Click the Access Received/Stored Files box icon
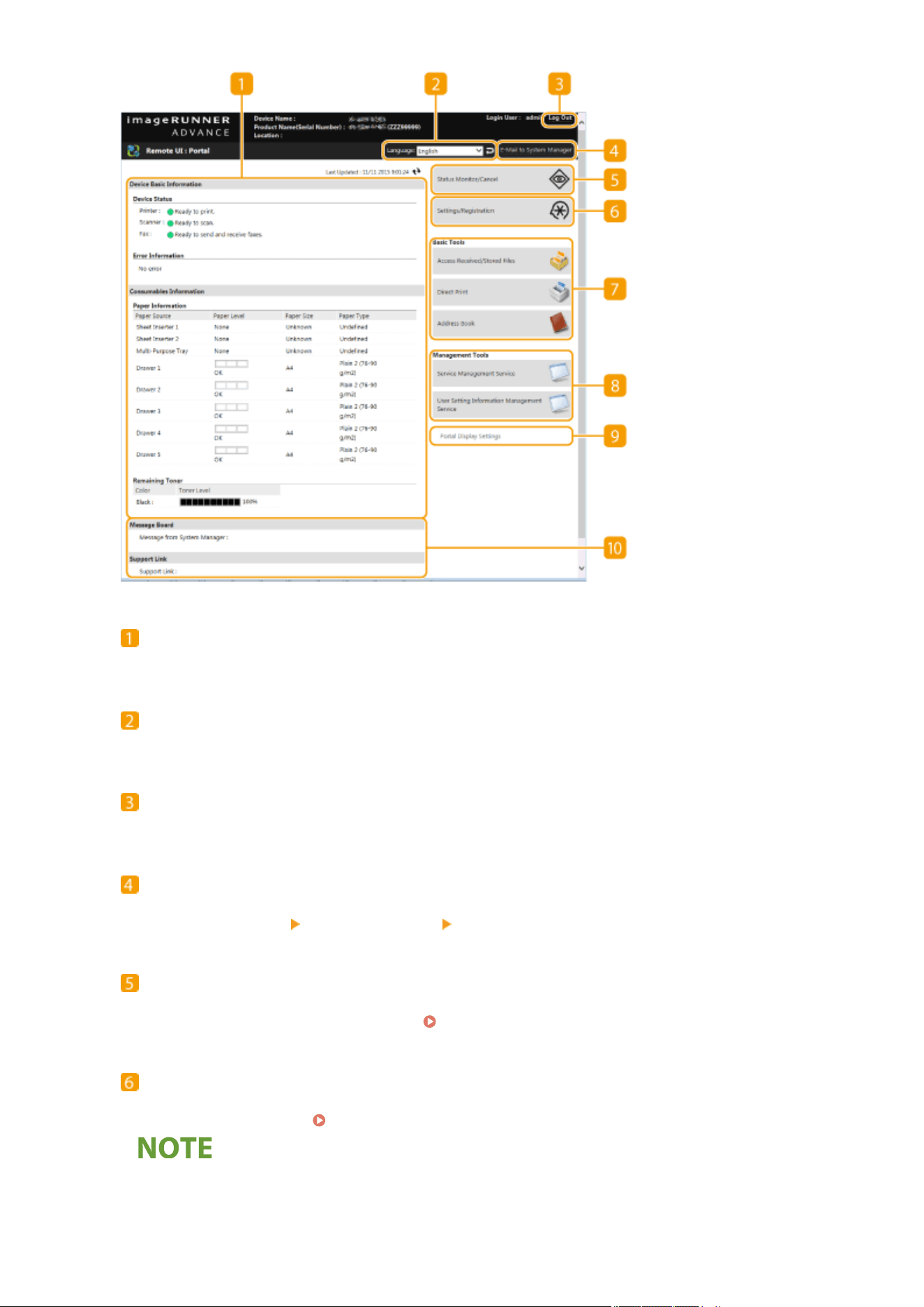This screenshot has width=924, height=1307. (x=559, y=261)
